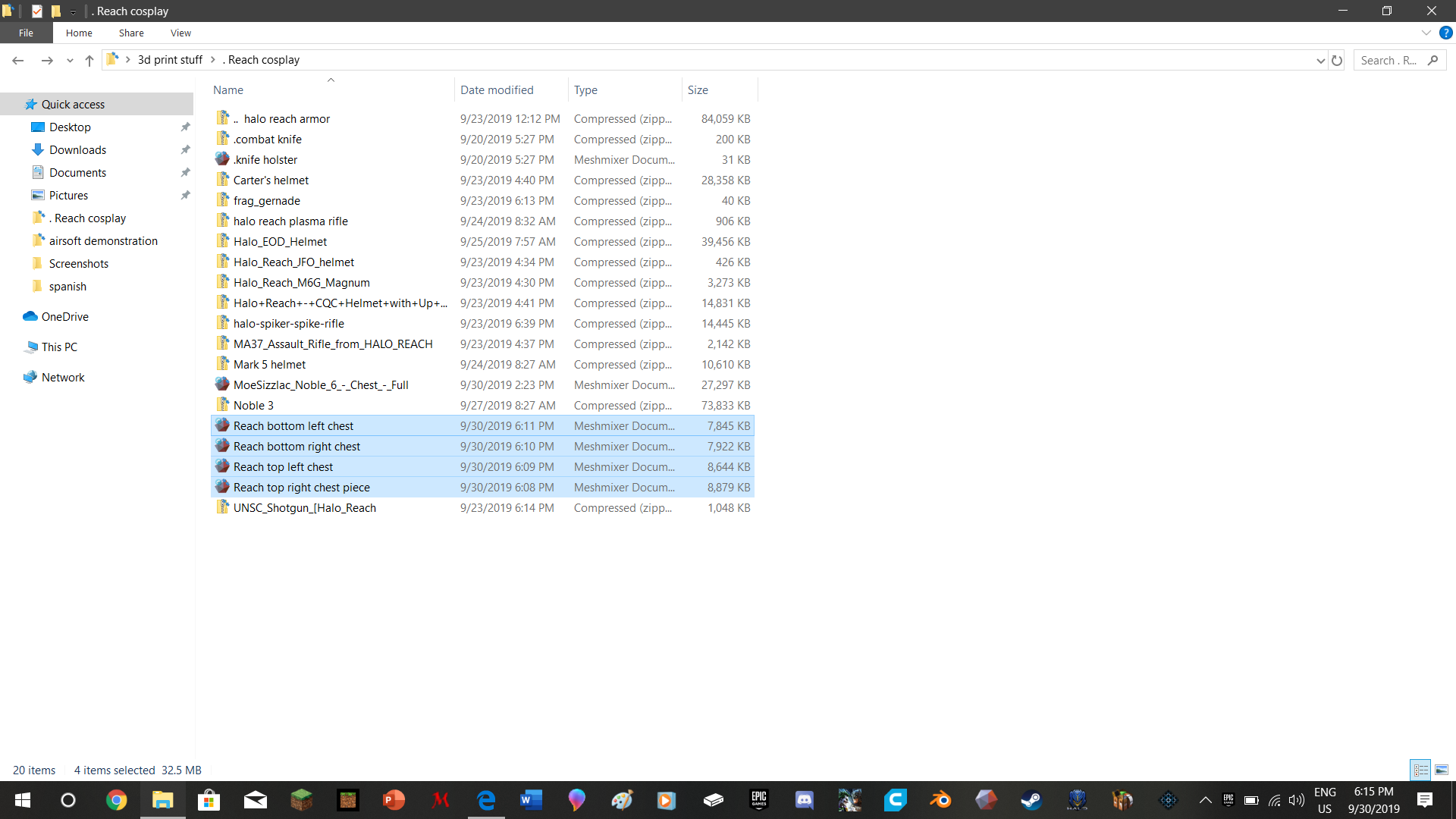Show hidden system tray icons
The width and height of the screenshot is (1456, 819).
tap(1205, 800)
